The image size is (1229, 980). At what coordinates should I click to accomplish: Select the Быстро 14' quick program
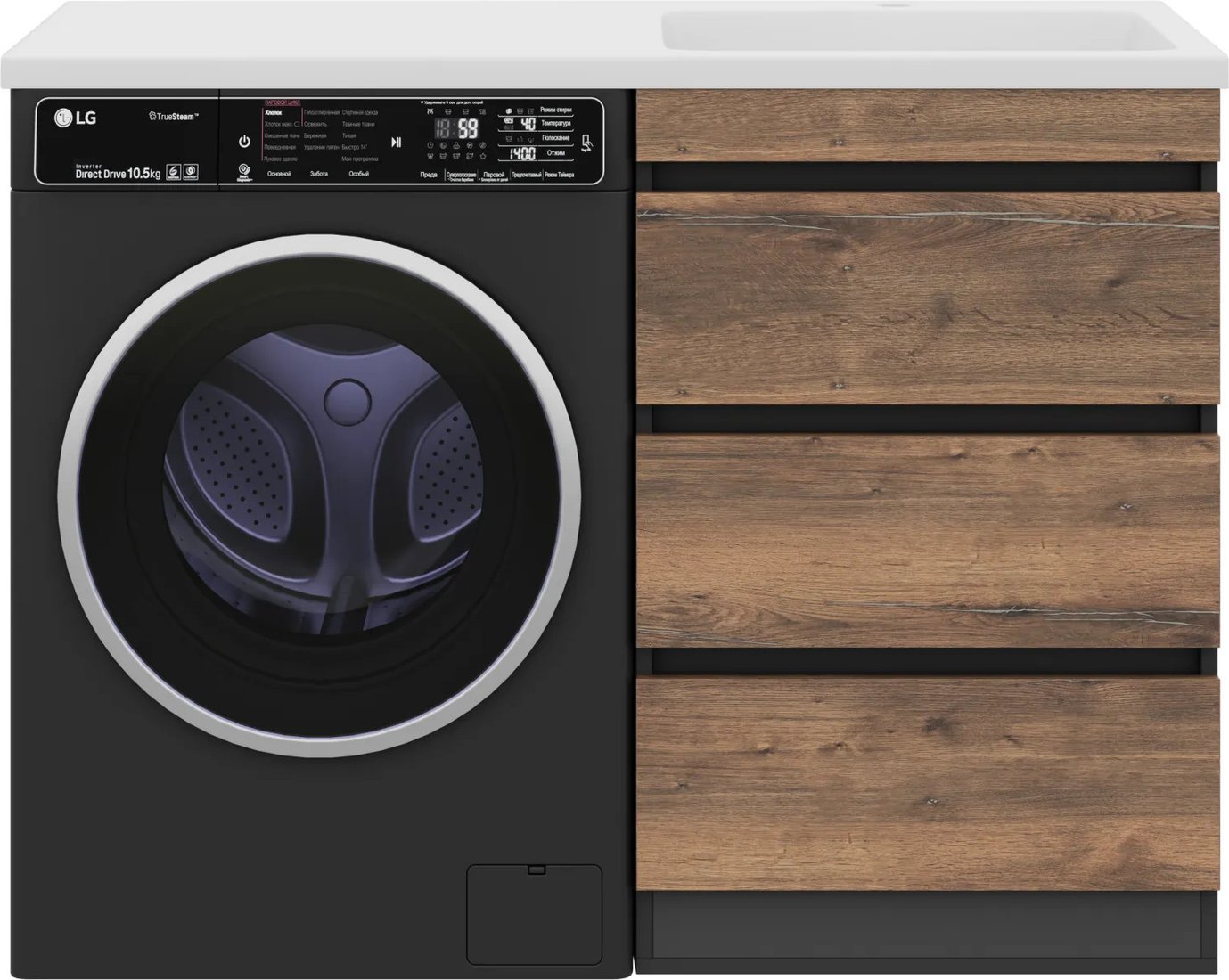coord(355,147)
